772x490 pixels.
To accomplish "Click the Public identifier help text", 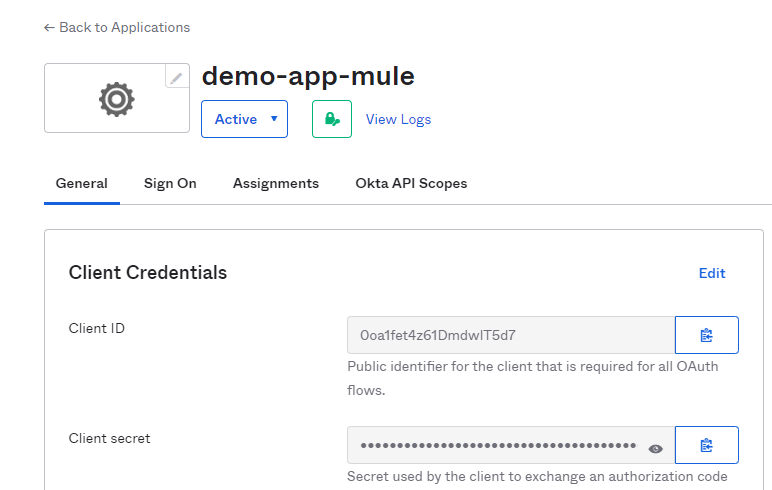I will click(533, 378).
